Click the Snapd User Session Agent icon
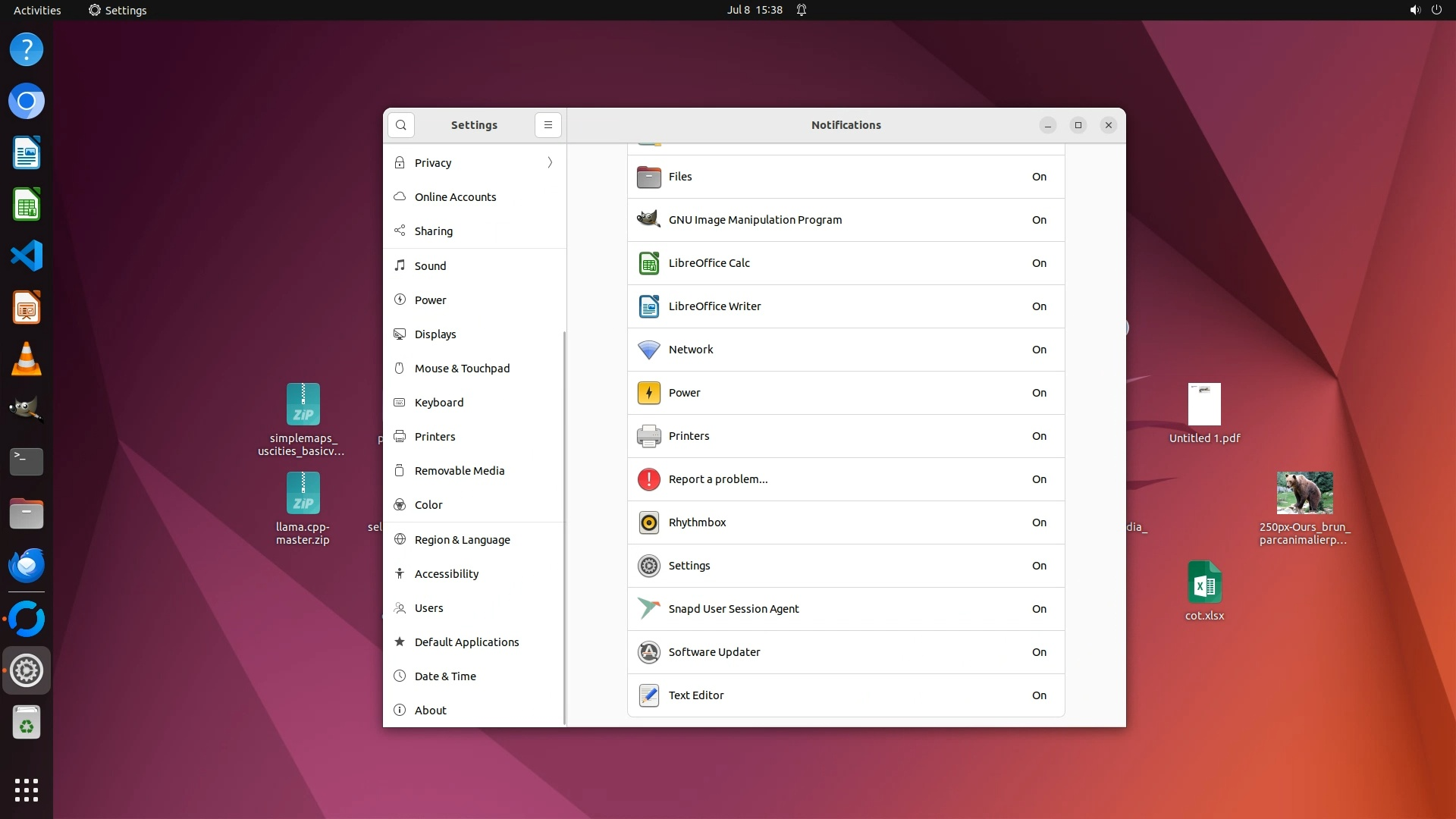The width and height of the screenshot is (1456, 819). [x=648, y=609]
